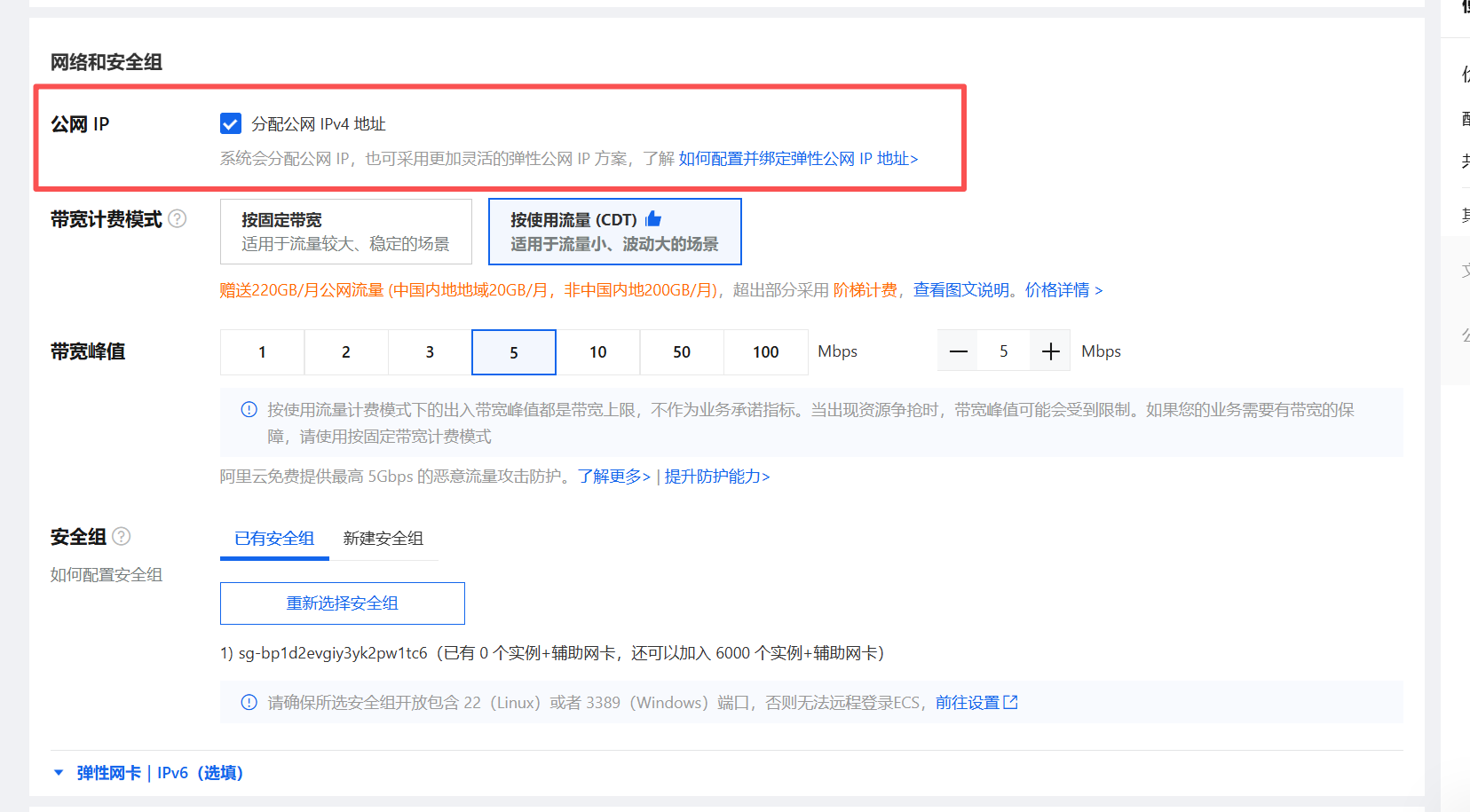This screenshot has width=1470, height=812.
Task: Click the 重新选择安全组 button
Action: click(343, 603)
